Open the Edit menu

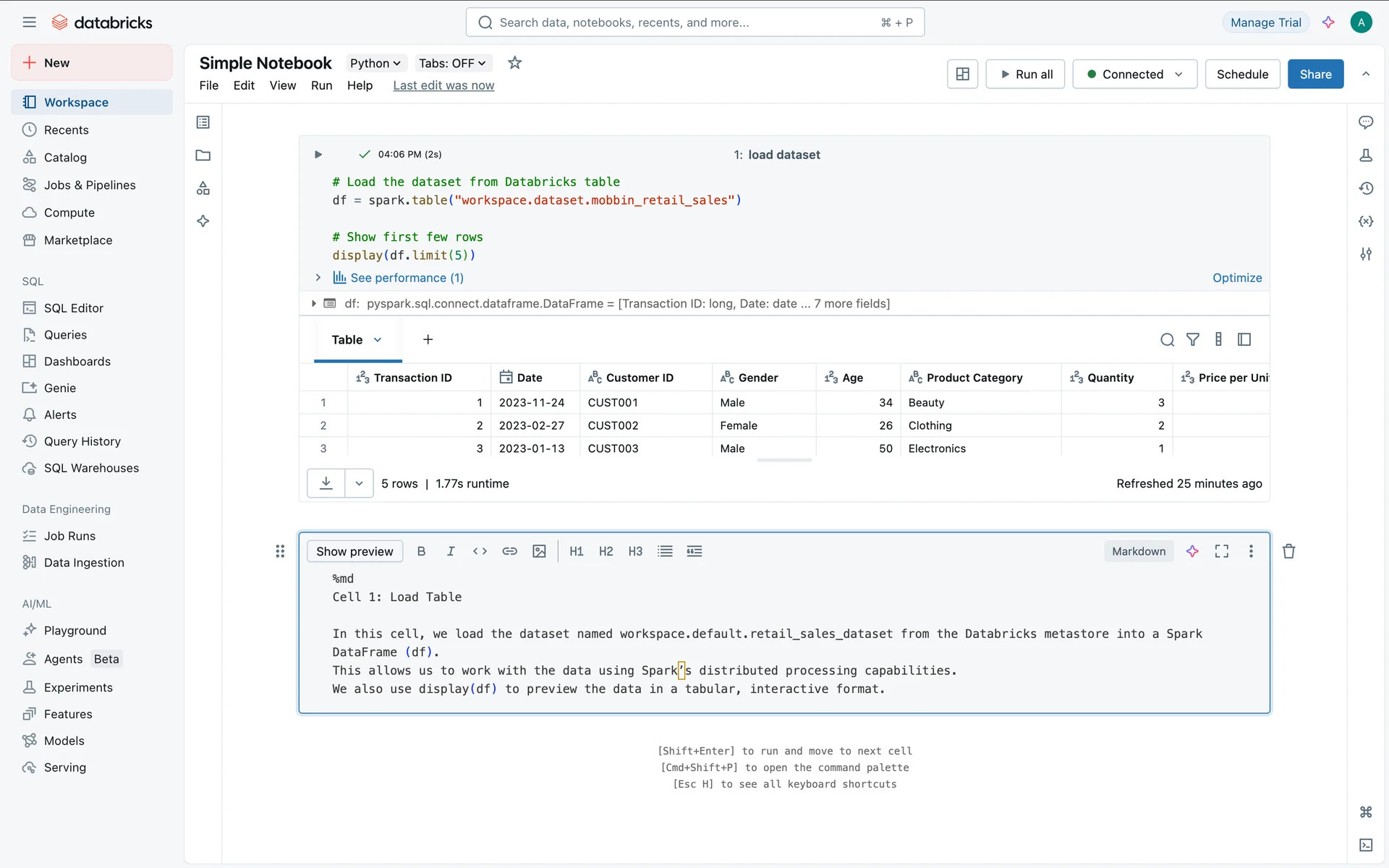[x=244, y=85]
